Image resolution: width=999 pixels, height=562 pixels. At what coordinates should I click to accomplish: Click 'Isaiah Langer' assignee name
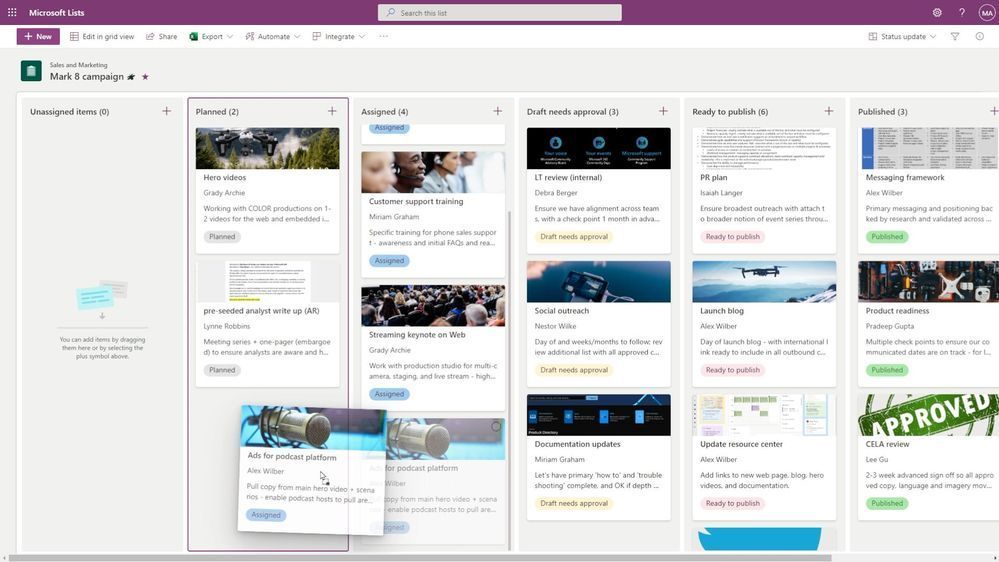[x=721, y=193]
